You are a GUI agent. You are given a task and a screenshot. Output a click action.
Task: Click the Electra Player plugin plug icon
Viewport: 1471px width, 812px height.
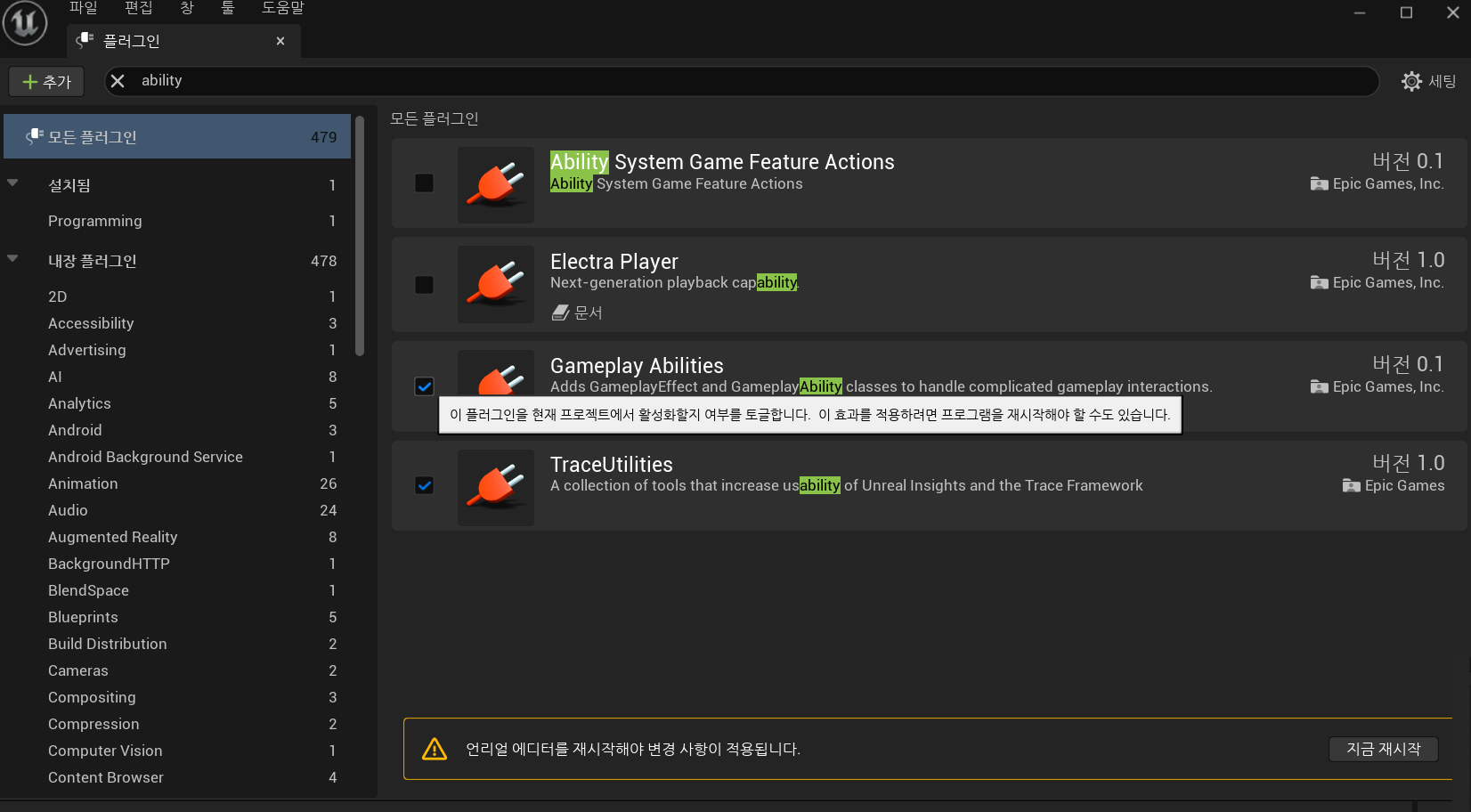click(x=496, y=284)
